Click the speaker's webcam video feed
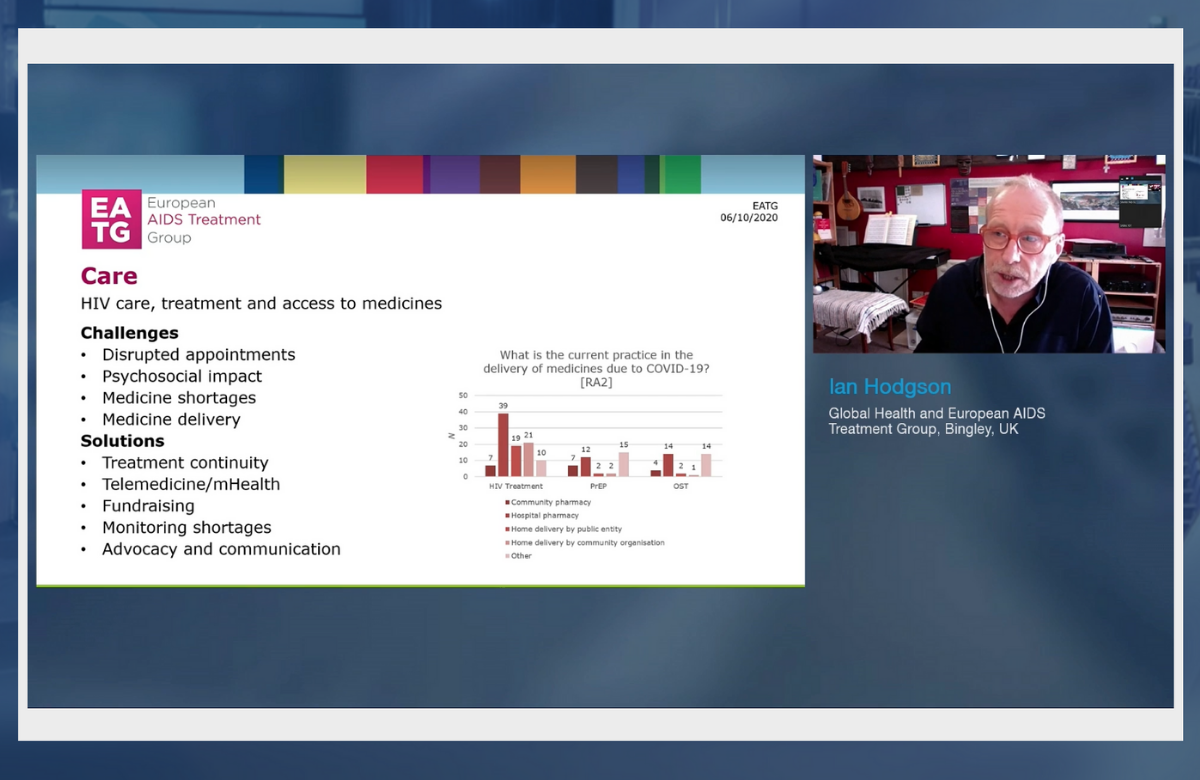This screenshot has width=1200, height=780. tap(988, 254)
